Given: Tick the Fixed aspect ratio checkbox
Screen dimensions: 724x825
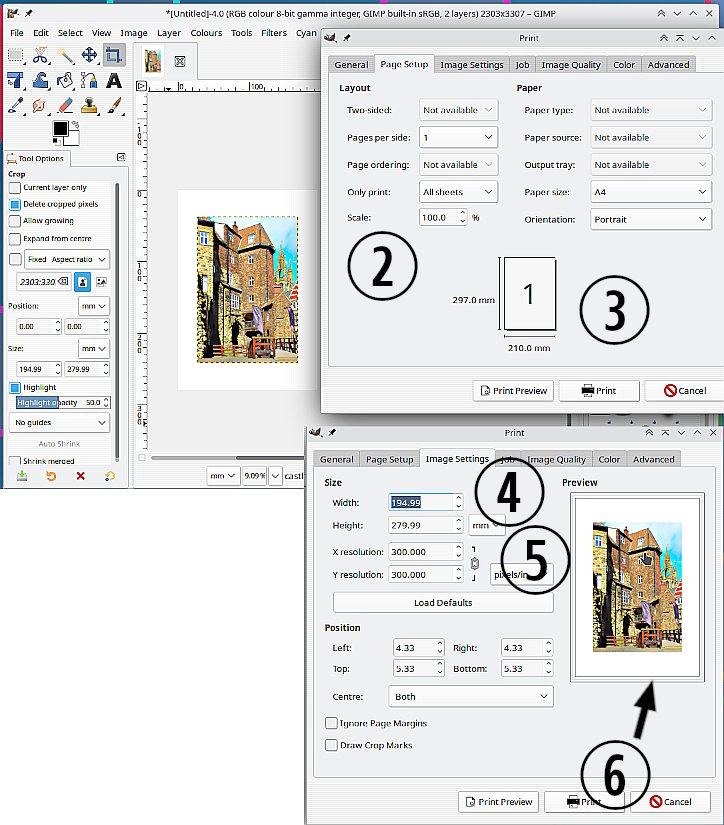Looking at the screenshot, I should 15,259.
